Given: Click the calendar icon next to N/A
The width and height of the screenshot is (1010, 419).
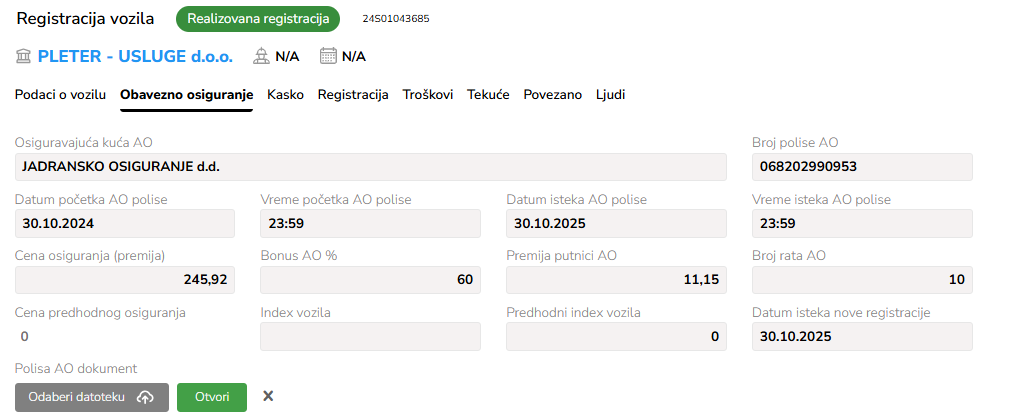Looking at the screenshot, I should [x=329, y=57].
